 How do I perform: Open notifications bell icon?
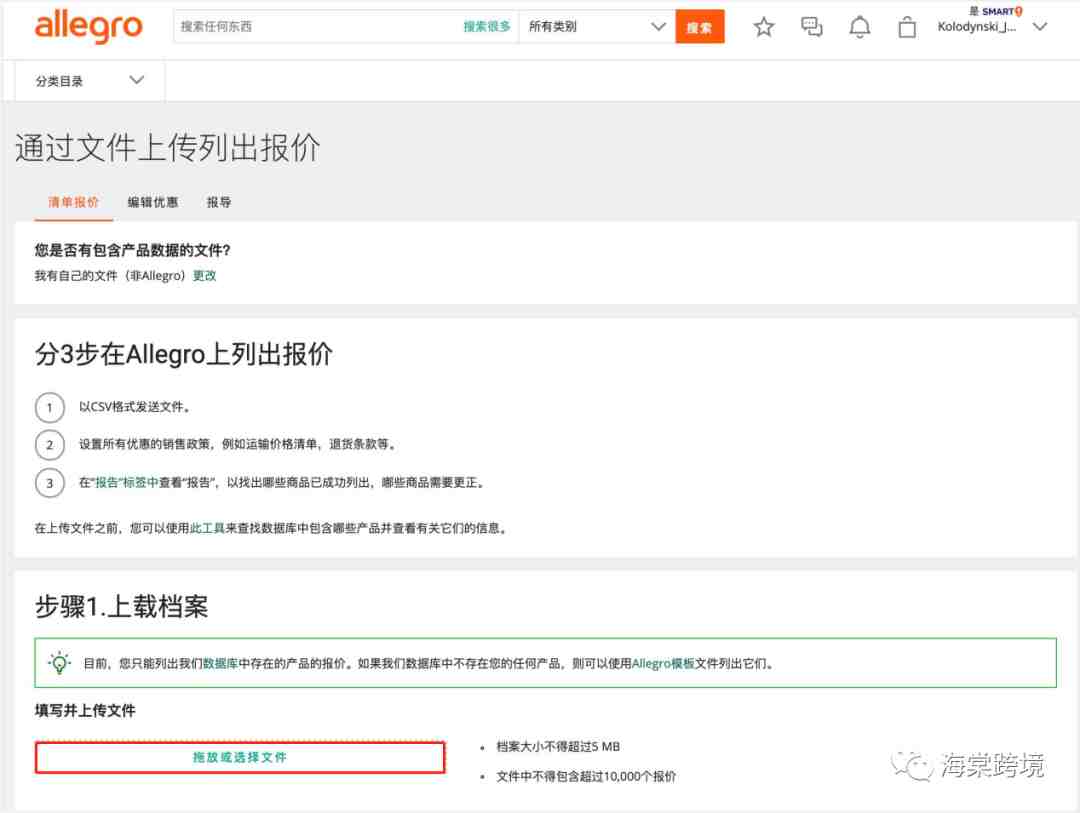(x=859, y=28)
